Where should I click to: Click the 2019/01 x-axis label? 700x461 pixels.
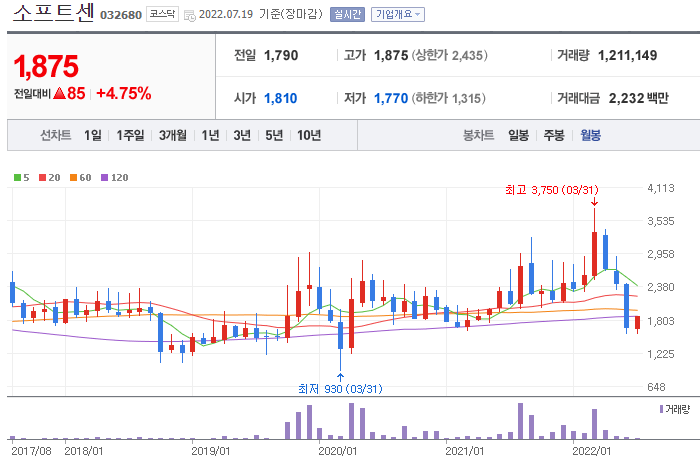(x=211, y=451)
